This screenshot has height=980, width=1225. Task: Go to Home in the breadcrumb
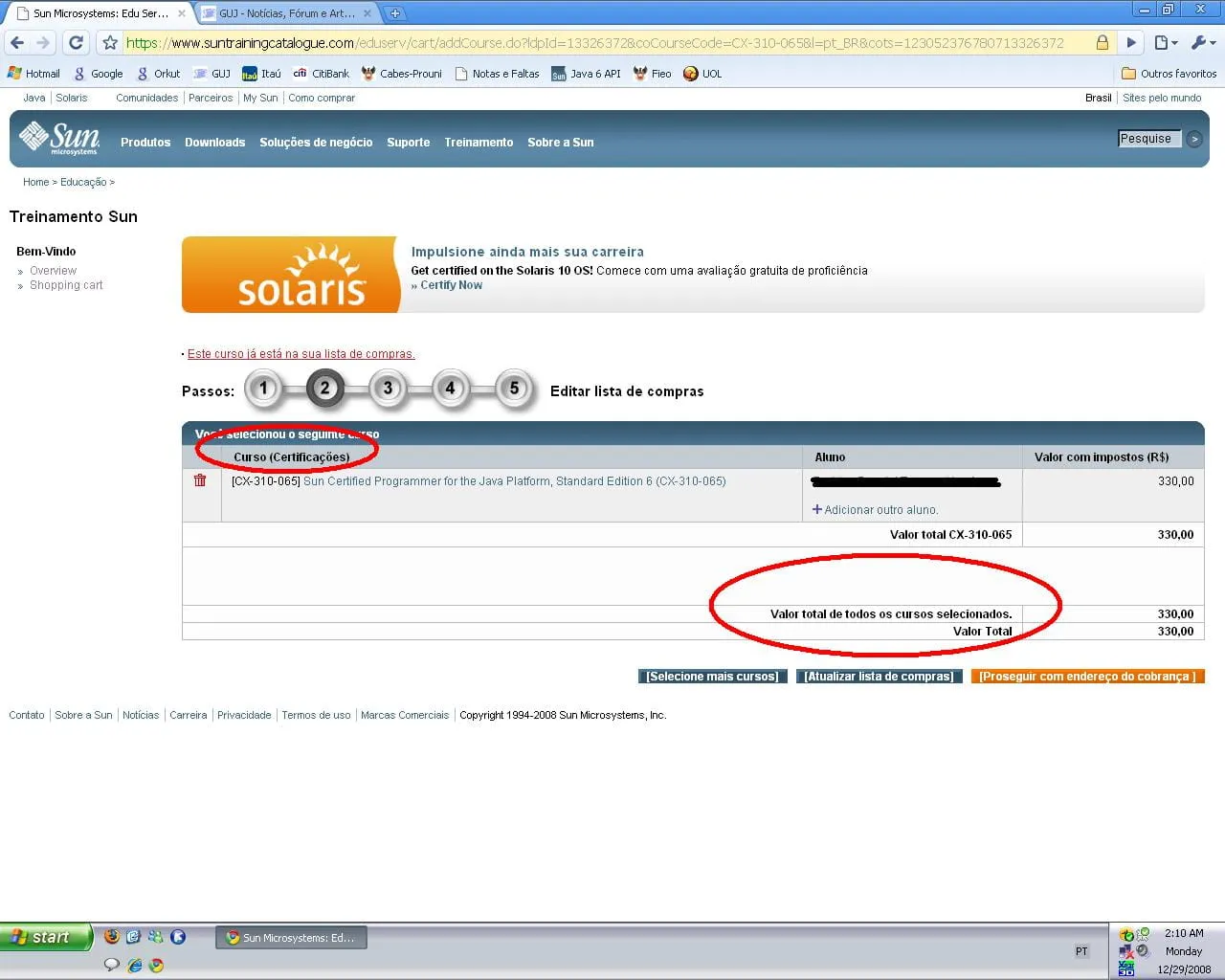35,182
